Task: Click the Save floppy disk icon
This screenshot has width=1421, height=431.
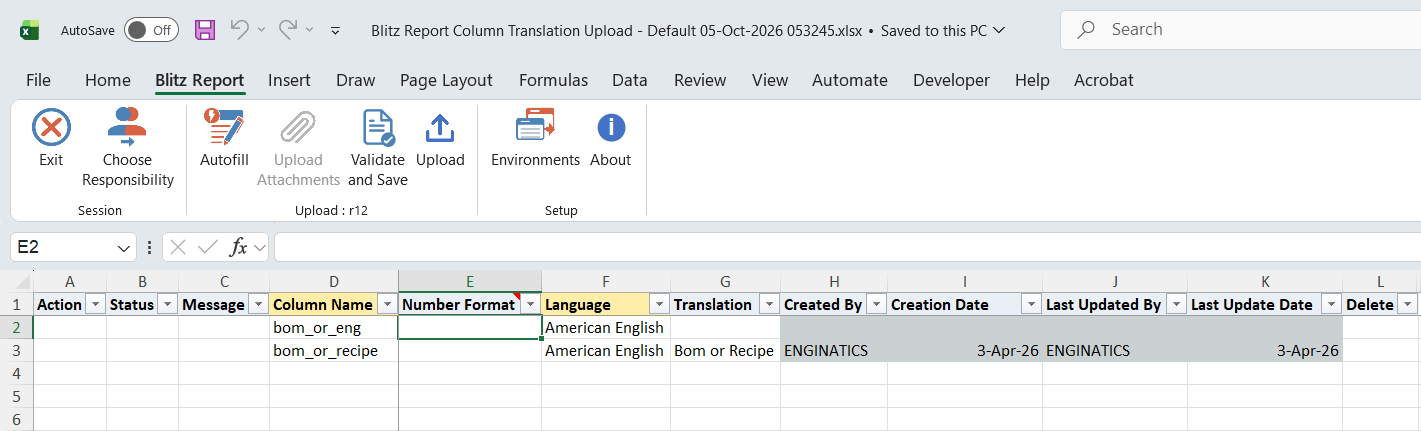Action: point(205,30)
